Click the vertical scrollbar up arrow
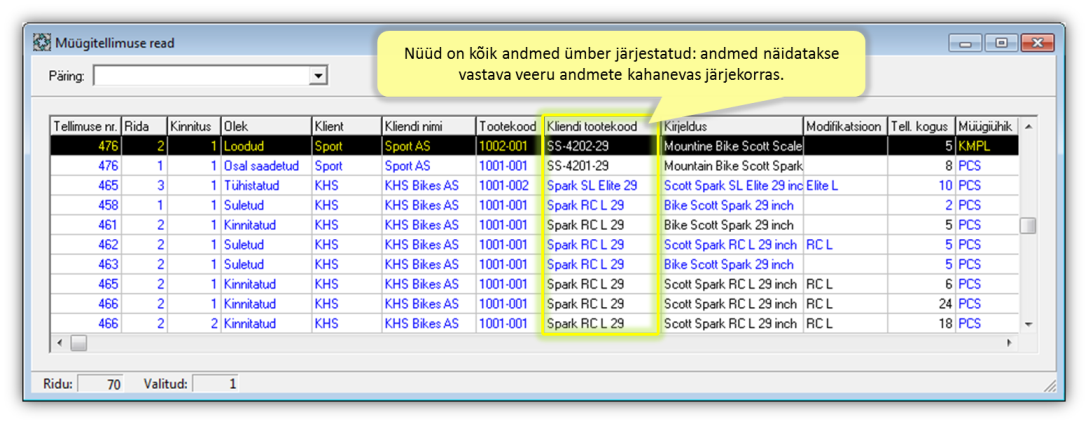The width and height of the screenshot is (1088, 424). (x=1028, y=126)
